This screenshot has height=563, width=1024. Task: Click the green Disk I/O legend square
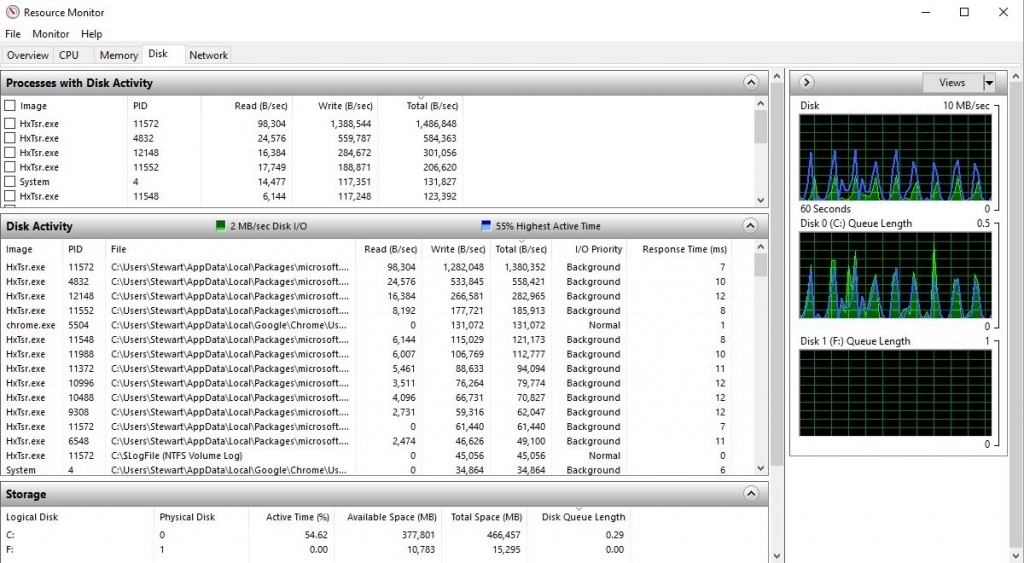pos(221,227)
